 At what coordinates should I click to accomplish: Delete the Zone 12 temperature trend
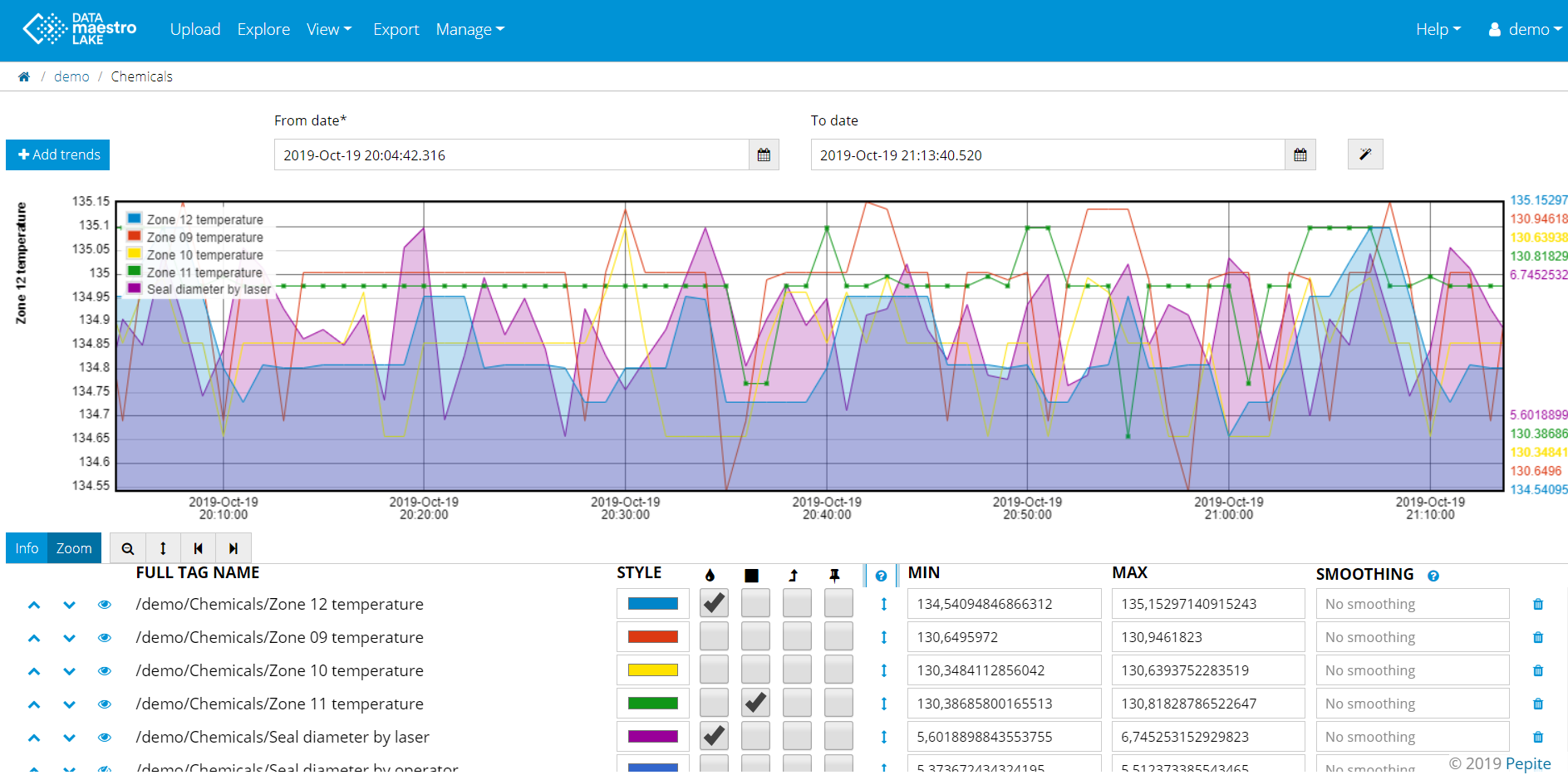click(1537, 605)
